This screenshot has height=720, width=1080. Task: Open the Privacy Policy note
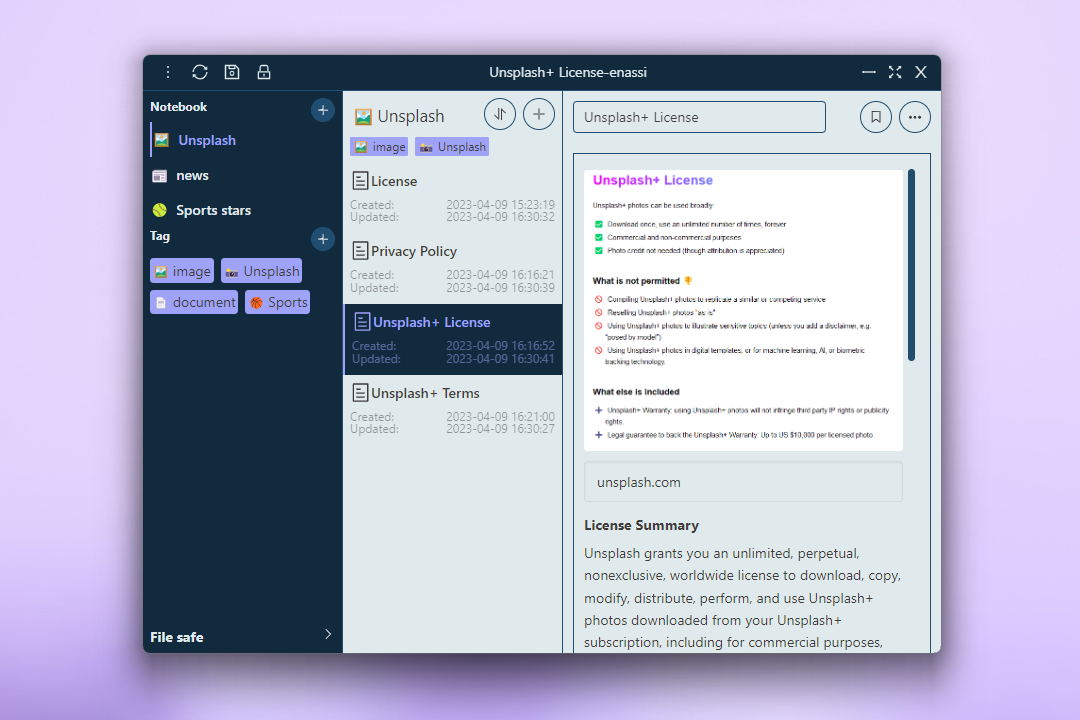[x=453, y=269]
